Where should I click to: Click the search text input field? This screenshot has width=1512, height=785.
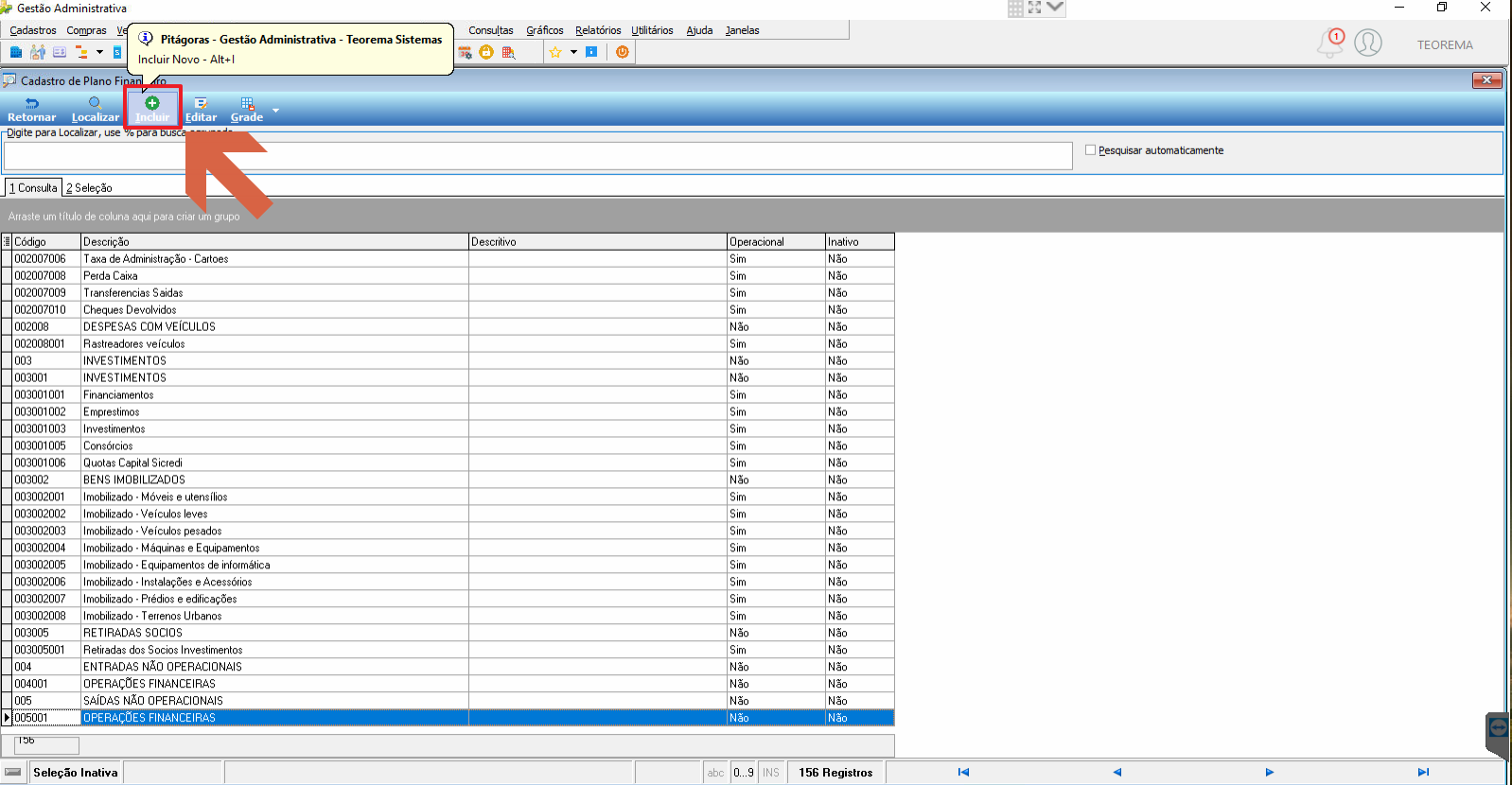coord(537,156)
